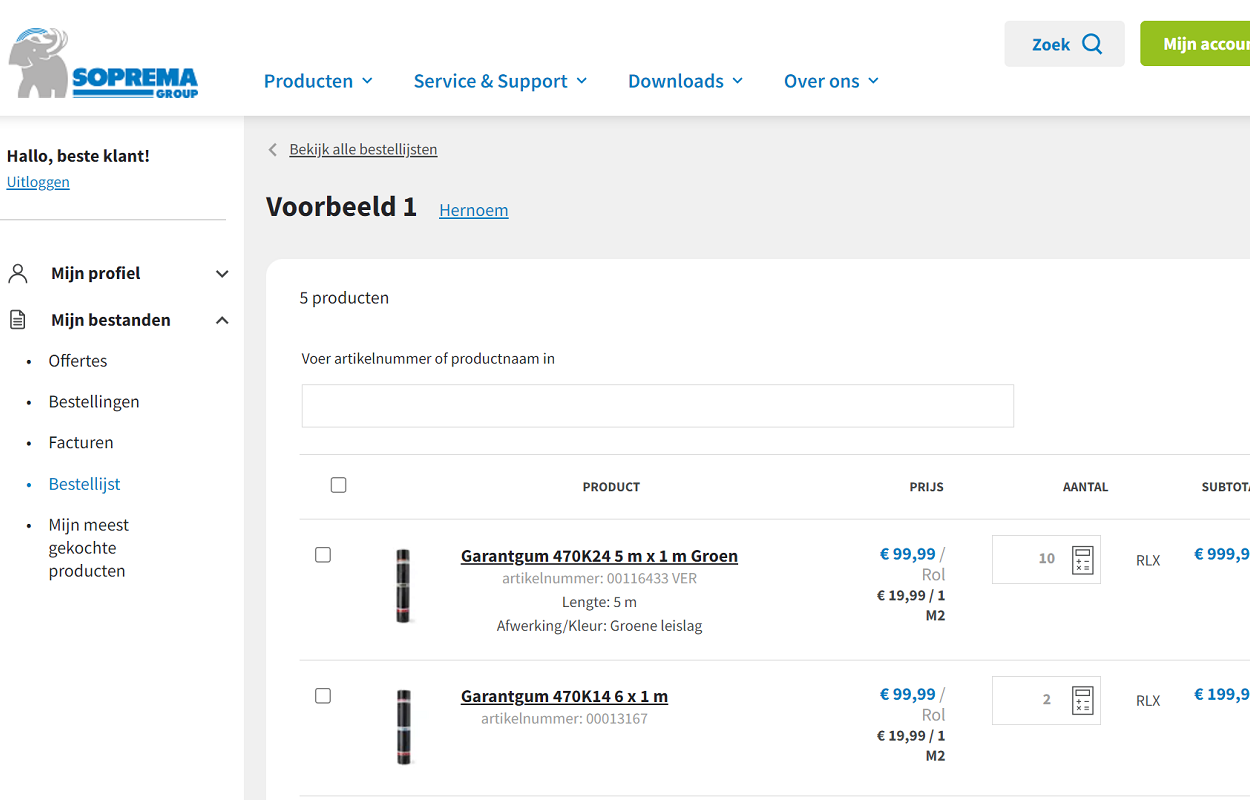Click Bekijk alle bestellijsten link
This screenshot has width=1250, height=800.
click(363, 149)
